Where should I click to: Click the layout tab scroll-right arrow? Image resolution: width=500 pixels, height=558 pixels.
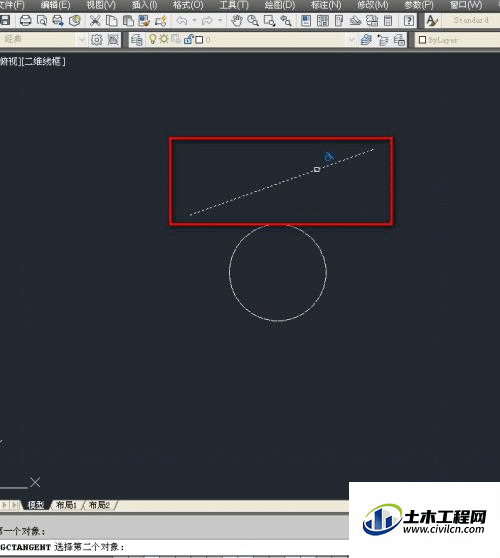[5, 505]
